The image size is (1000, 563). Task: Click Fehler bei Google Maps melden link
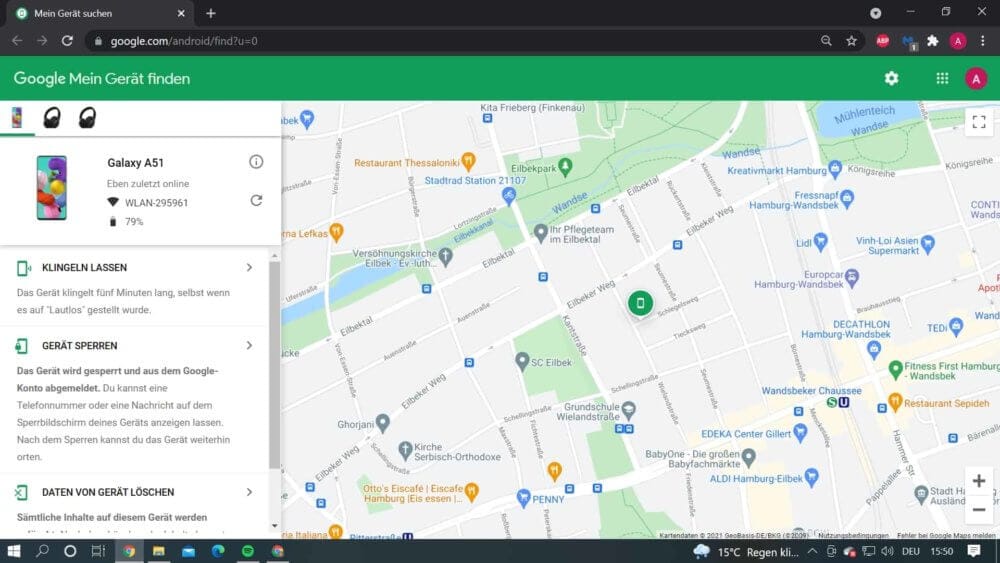[946, 536]
